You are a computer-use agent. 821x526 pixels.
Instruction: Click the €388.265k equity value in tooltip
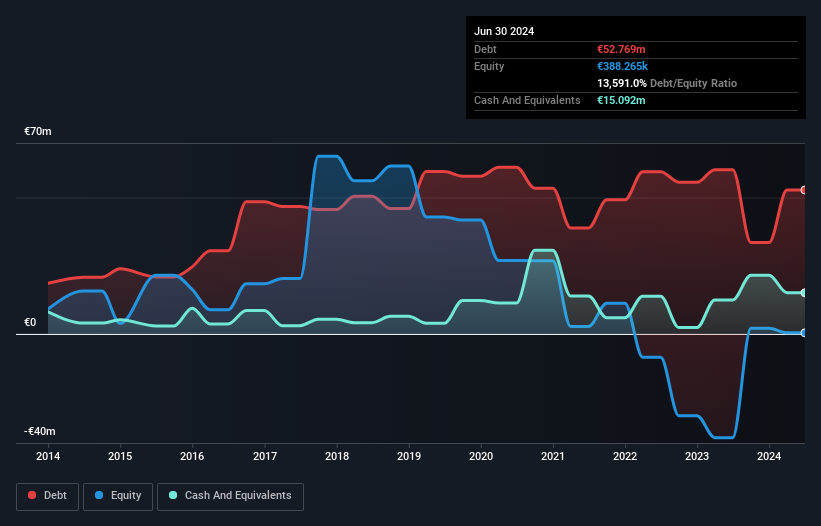point(623,66)
